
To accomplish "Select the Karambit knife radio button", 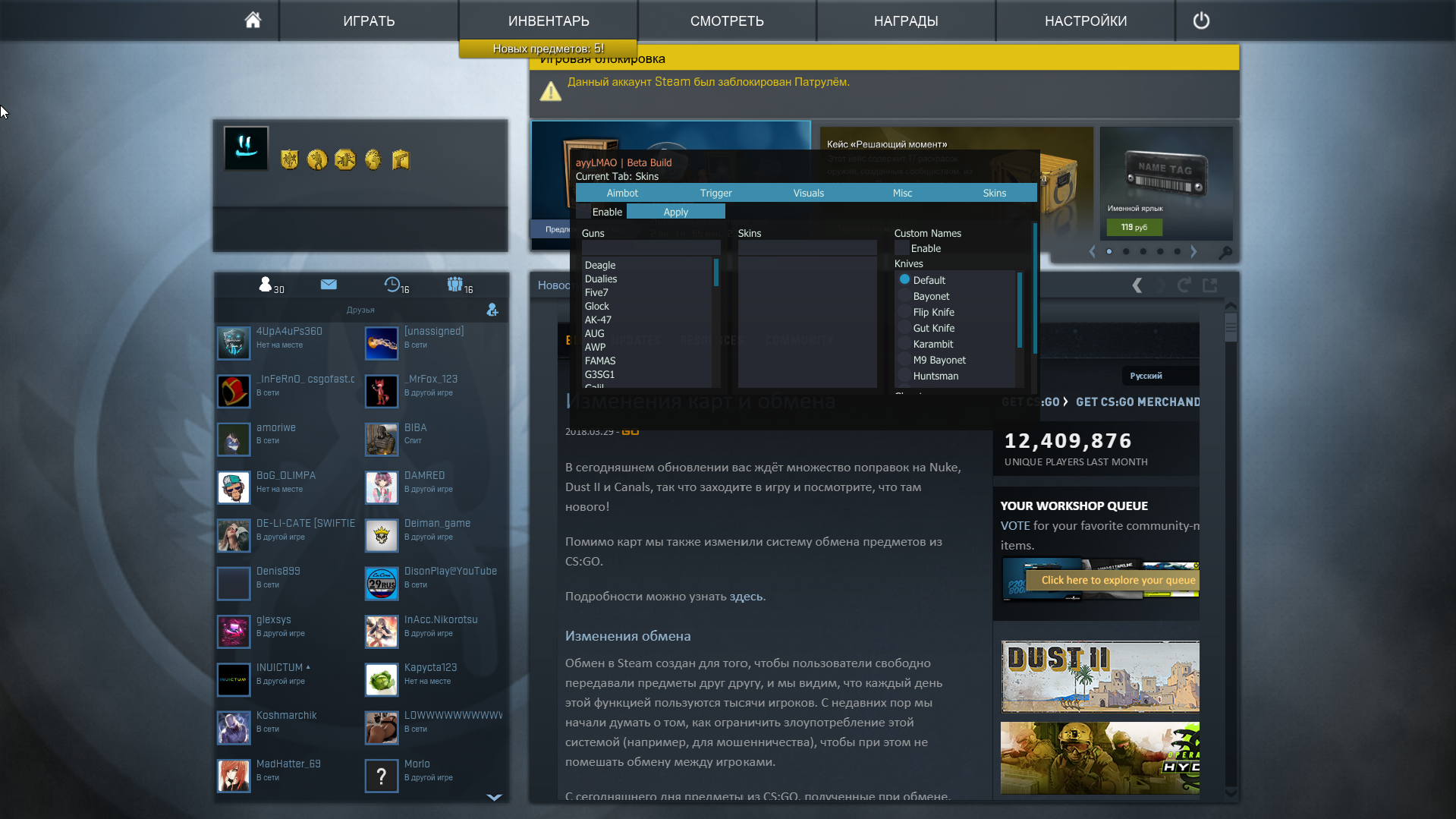I will coord(904,344).
